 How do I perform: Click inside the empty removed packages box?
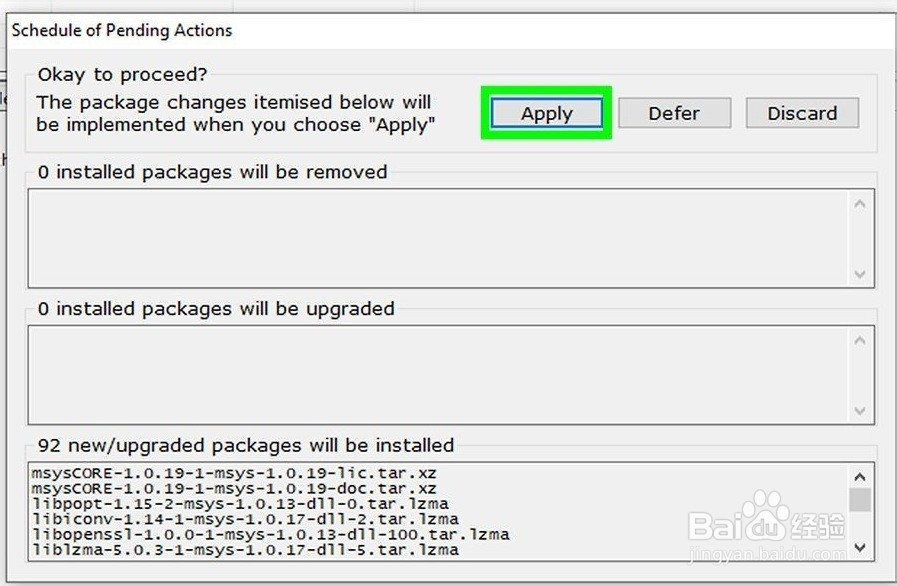click(438, 239)
